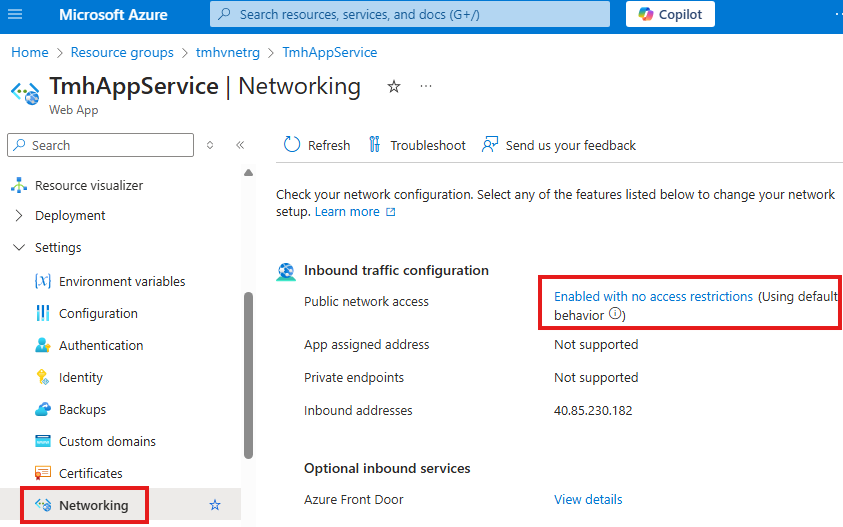This screenshot has height=527, width=843.
Task: Favorite the Networking menu item star
Action: click(x=215, y=505)
